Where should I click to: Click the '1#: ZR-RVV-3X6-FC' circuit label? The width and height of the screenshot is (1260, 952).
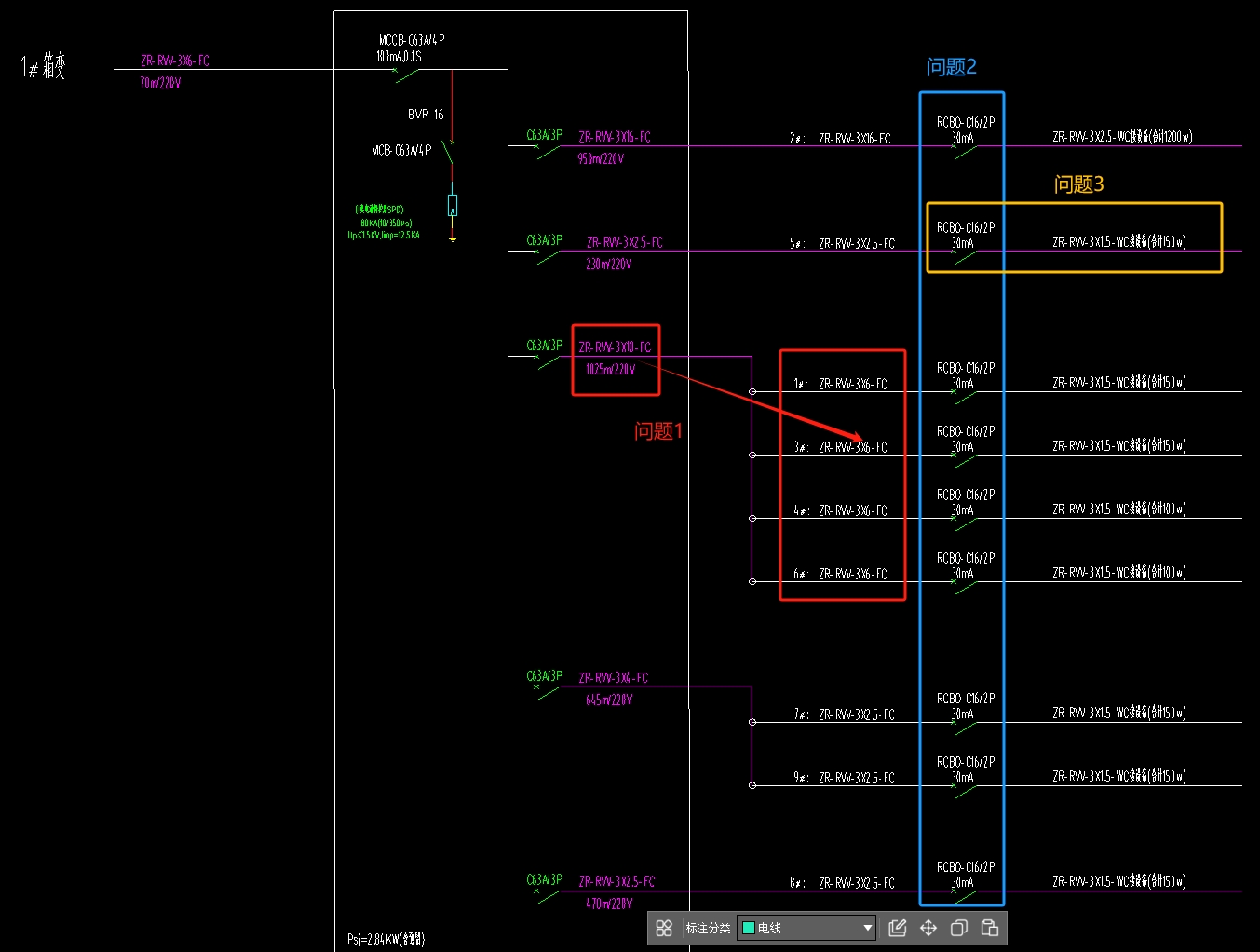(x=840, y=384)
